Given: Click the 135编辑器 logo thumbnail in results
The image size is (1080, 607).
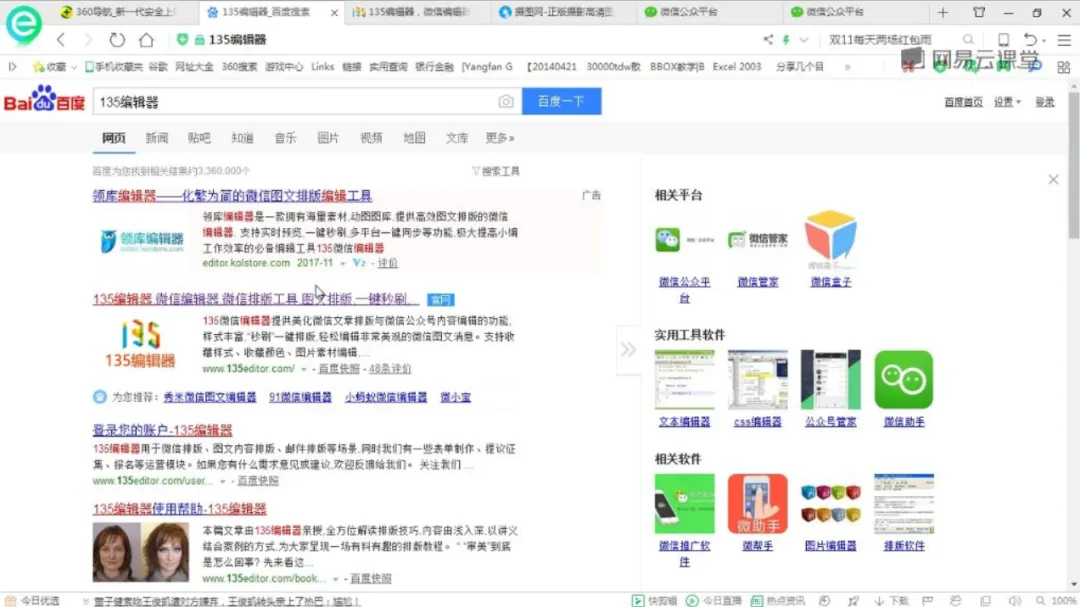Looking at the screenshot, I should click(141, 343).
